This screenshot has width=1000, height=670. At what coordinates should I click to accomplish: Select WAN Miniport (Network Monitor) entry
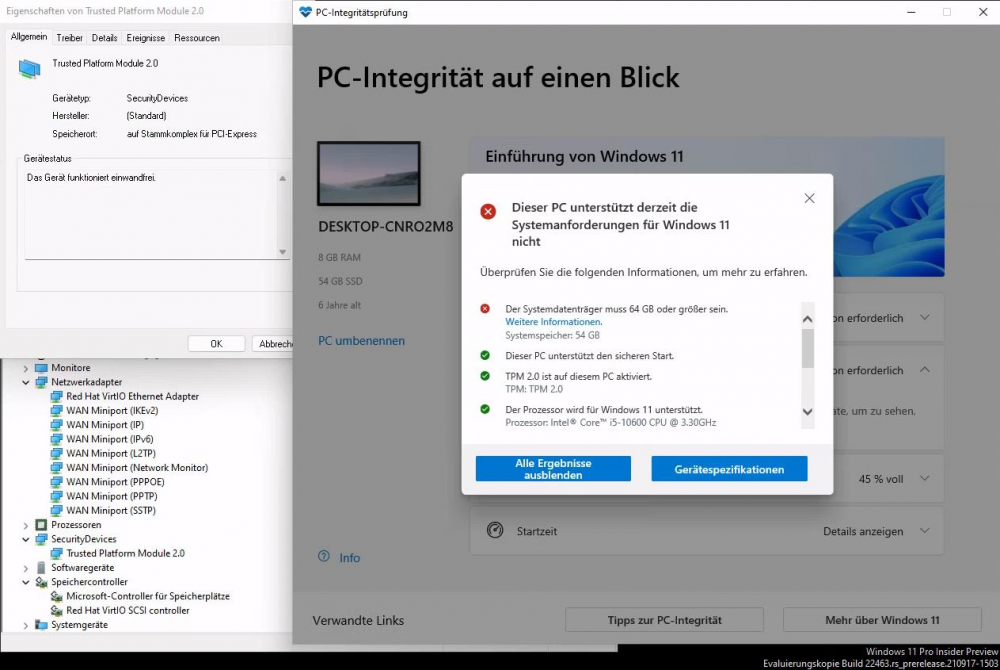[137, 467]
